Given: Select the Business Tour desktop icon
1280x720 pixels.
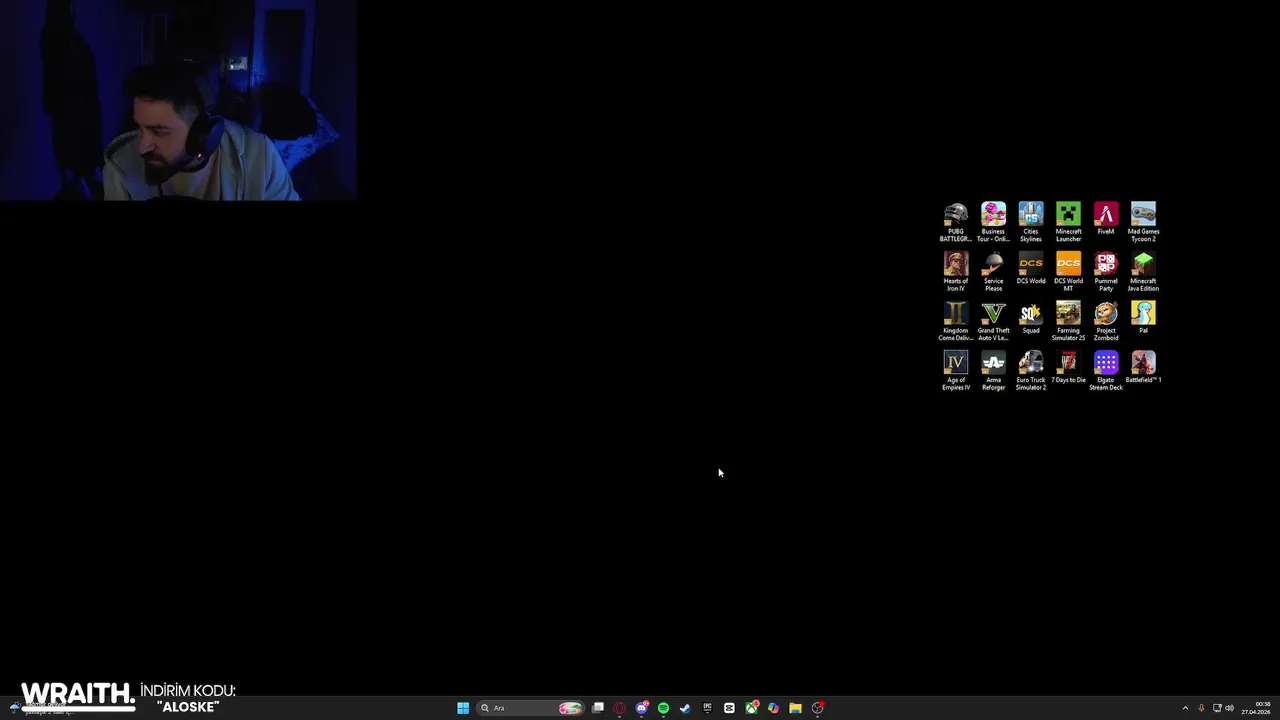Looking at the screenshot, I should (993, 222).
